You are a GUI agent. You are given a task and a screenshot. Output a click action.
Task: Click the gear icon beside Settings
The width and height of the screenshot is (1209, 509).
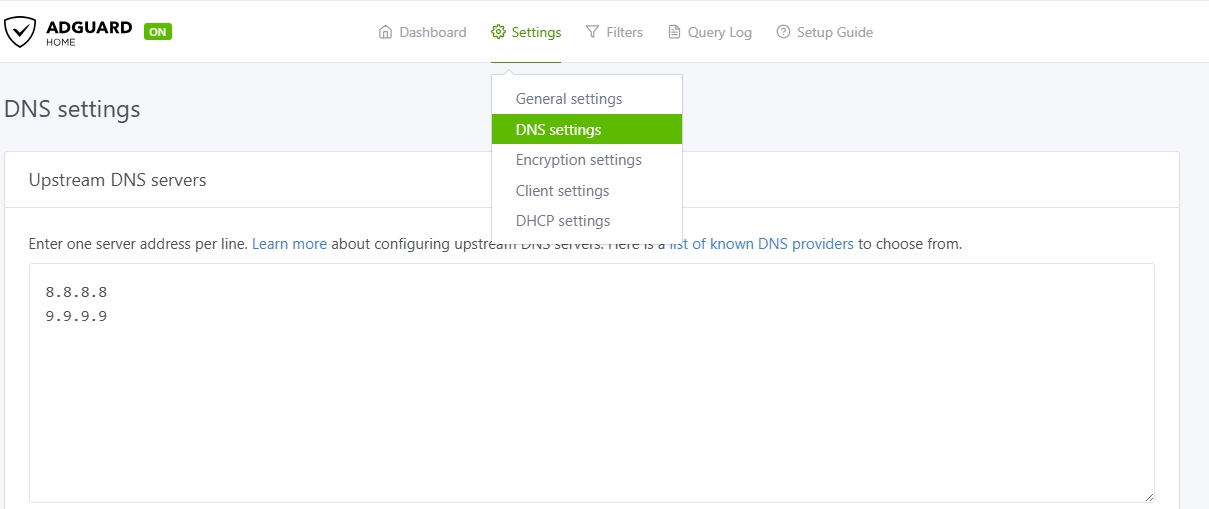(498, 32)
